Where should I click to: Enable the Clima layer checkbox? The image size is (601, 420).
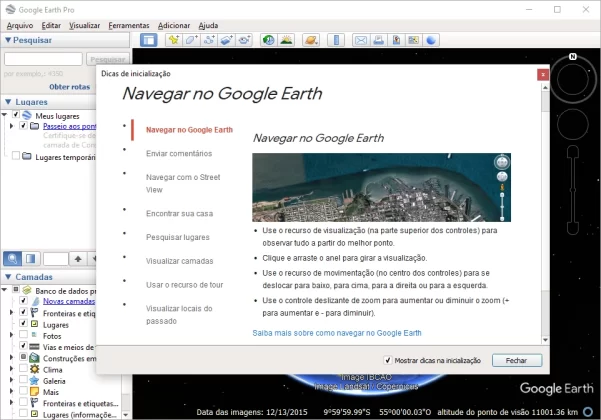point(23,368)
